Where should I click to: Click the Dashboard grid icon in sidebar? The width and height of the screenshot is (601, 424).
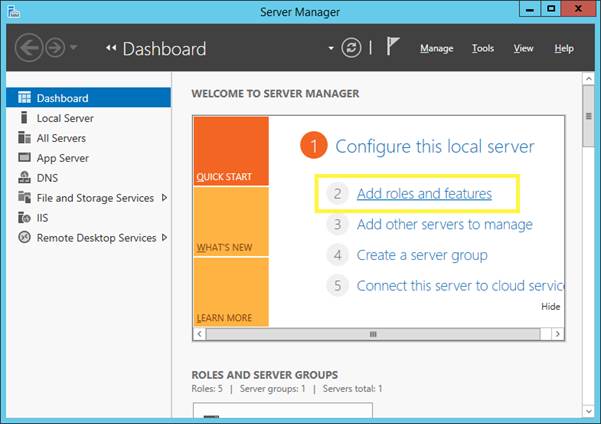click(24, 98)
